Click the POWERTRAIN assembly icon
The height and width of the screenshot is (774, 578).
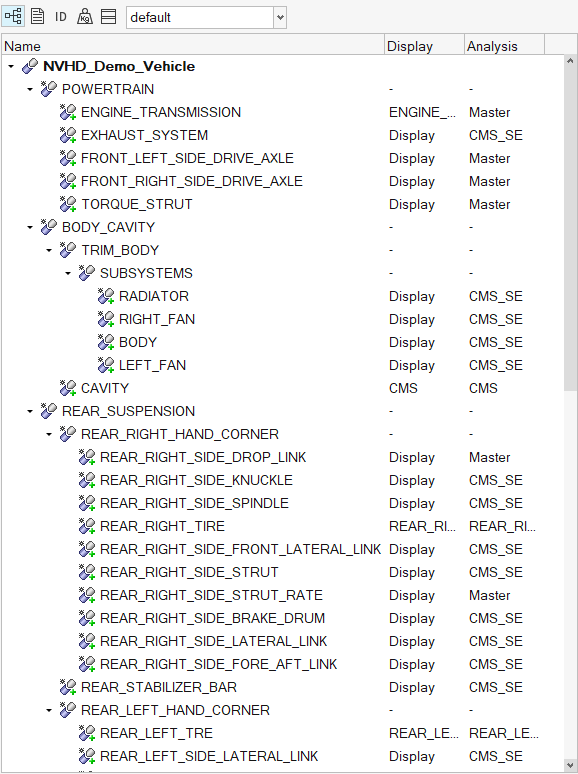click(49, 89)
